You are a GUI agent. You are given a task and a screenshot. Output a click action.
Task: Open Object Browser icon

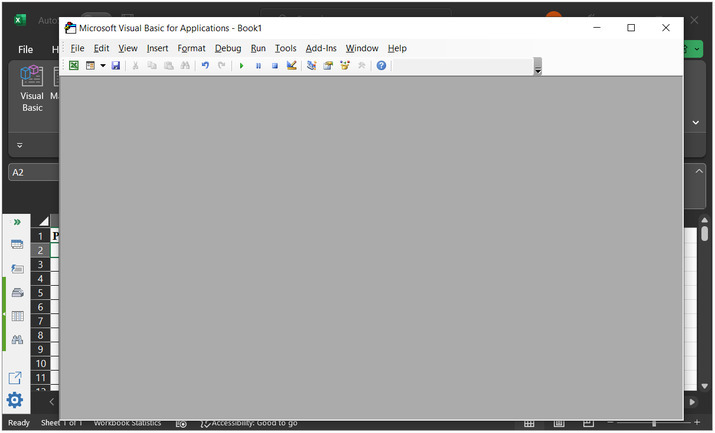(x=345, y=66)
